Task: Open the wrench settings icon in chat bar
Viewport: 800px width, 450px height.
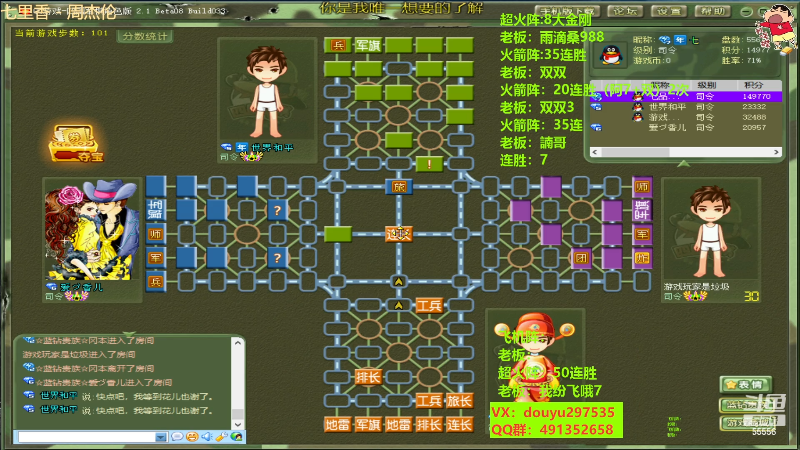Action: [221, 437]
